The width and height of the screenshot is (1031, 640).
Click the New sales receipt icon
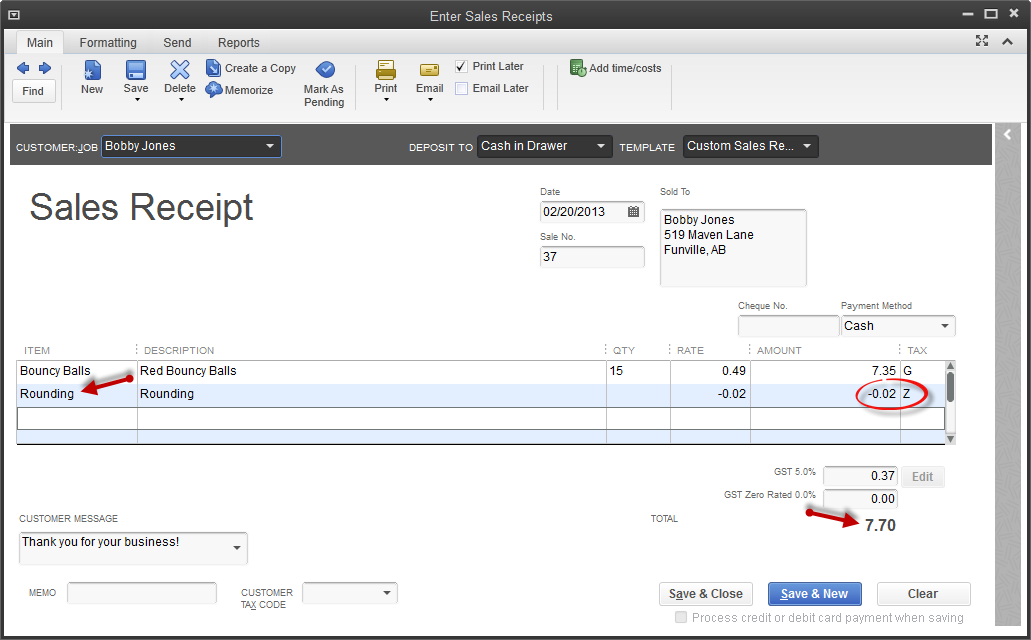[91, 71]
